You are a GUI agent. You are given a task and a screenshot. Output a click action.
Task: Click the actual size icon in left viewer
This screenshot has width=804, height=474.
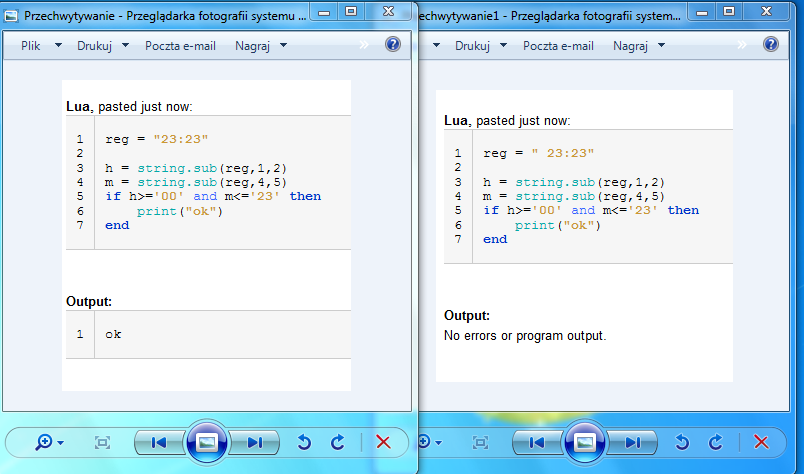(x=103, y=442)
